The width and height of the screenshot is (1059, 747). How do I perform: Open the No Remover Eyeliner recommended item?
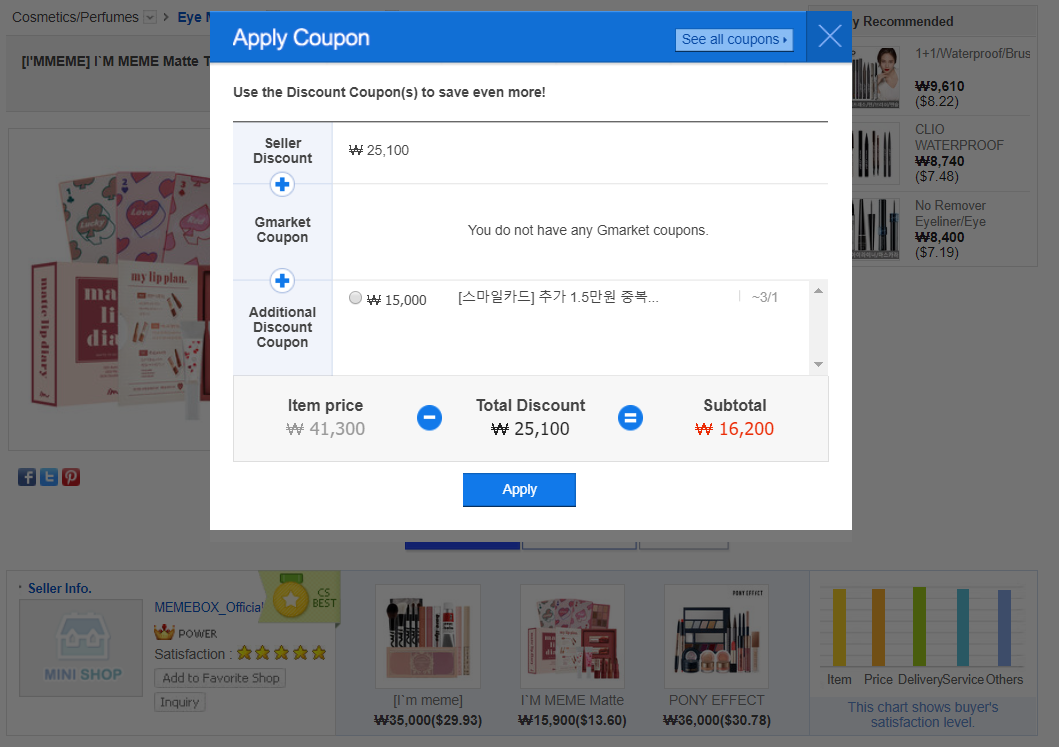point(950,213)
